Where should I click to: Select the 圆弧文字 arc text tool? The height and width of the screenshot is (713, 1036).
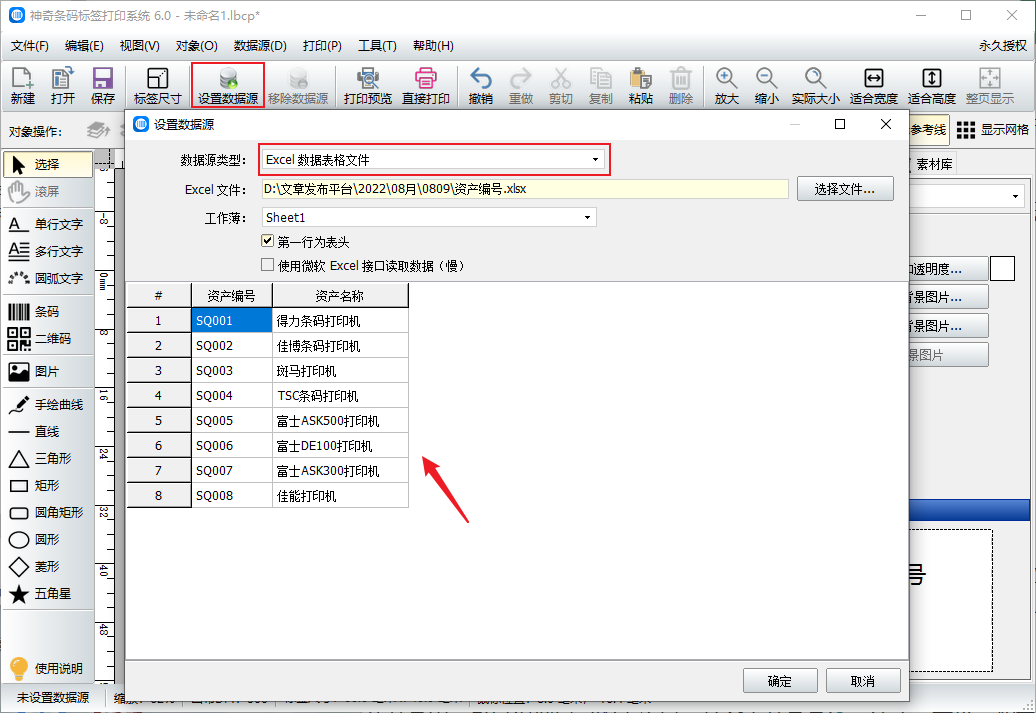coord(48,278)
